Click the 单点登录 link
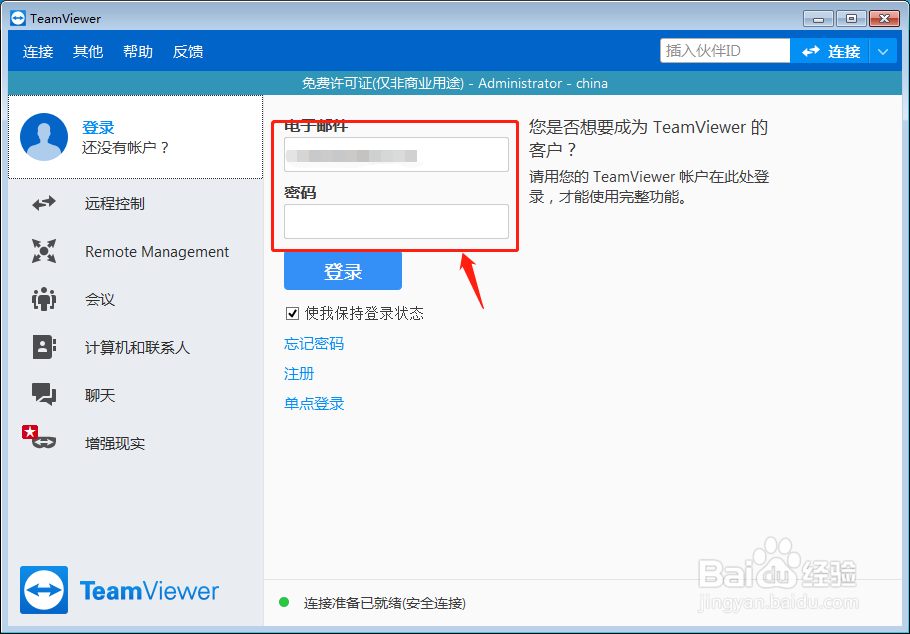910x634 pixels. tap(314, 404)
